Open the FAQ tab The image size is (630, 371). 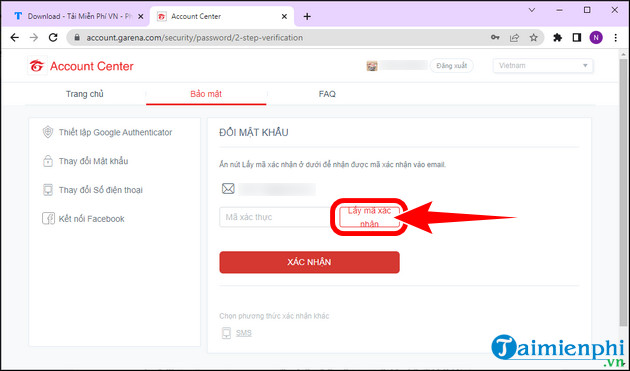327,94
